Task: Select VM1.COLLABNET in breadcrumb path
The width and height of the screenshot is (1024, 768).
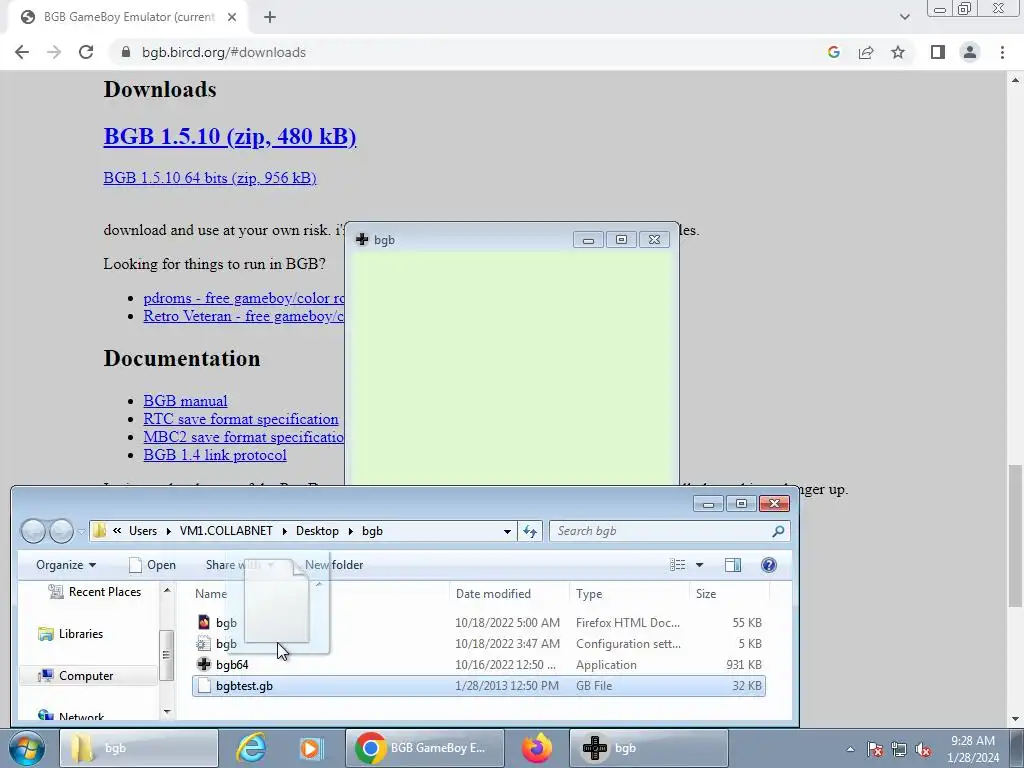Action: [226, 531]
